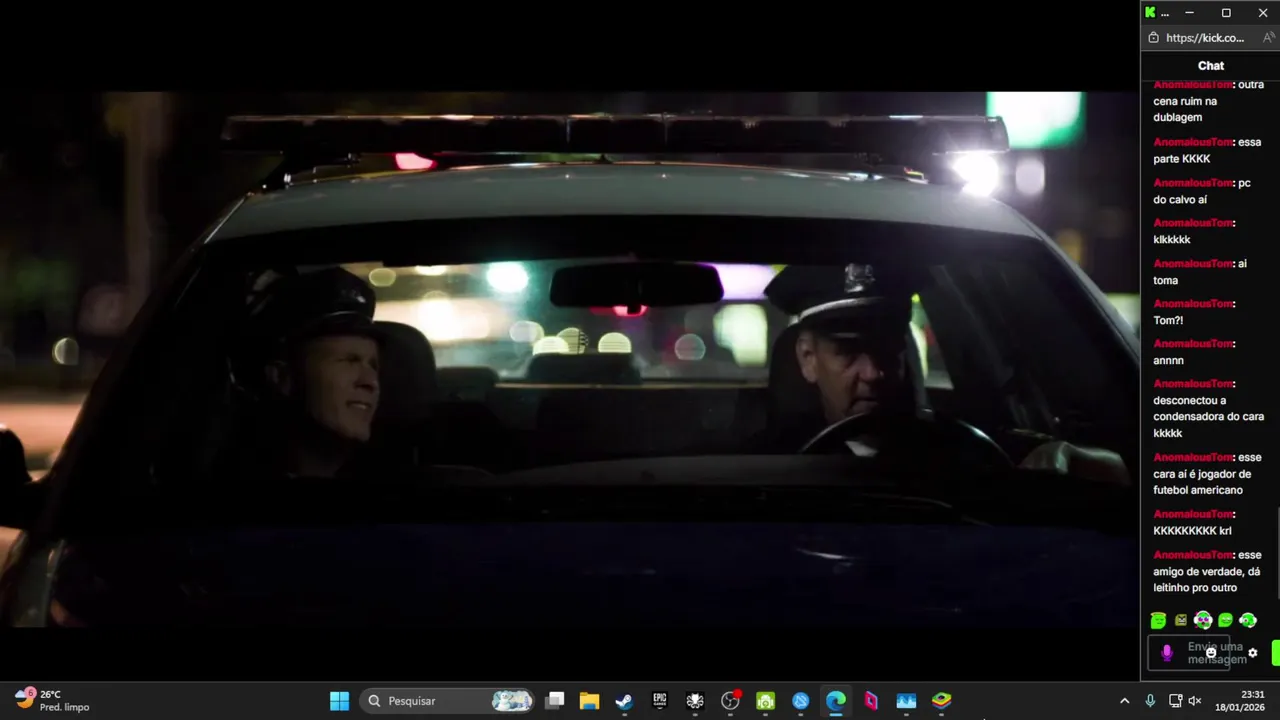This screenshot has height=720, width=1280.
Task: View site info via padlock icon
Action: (x=1153, y=38)
